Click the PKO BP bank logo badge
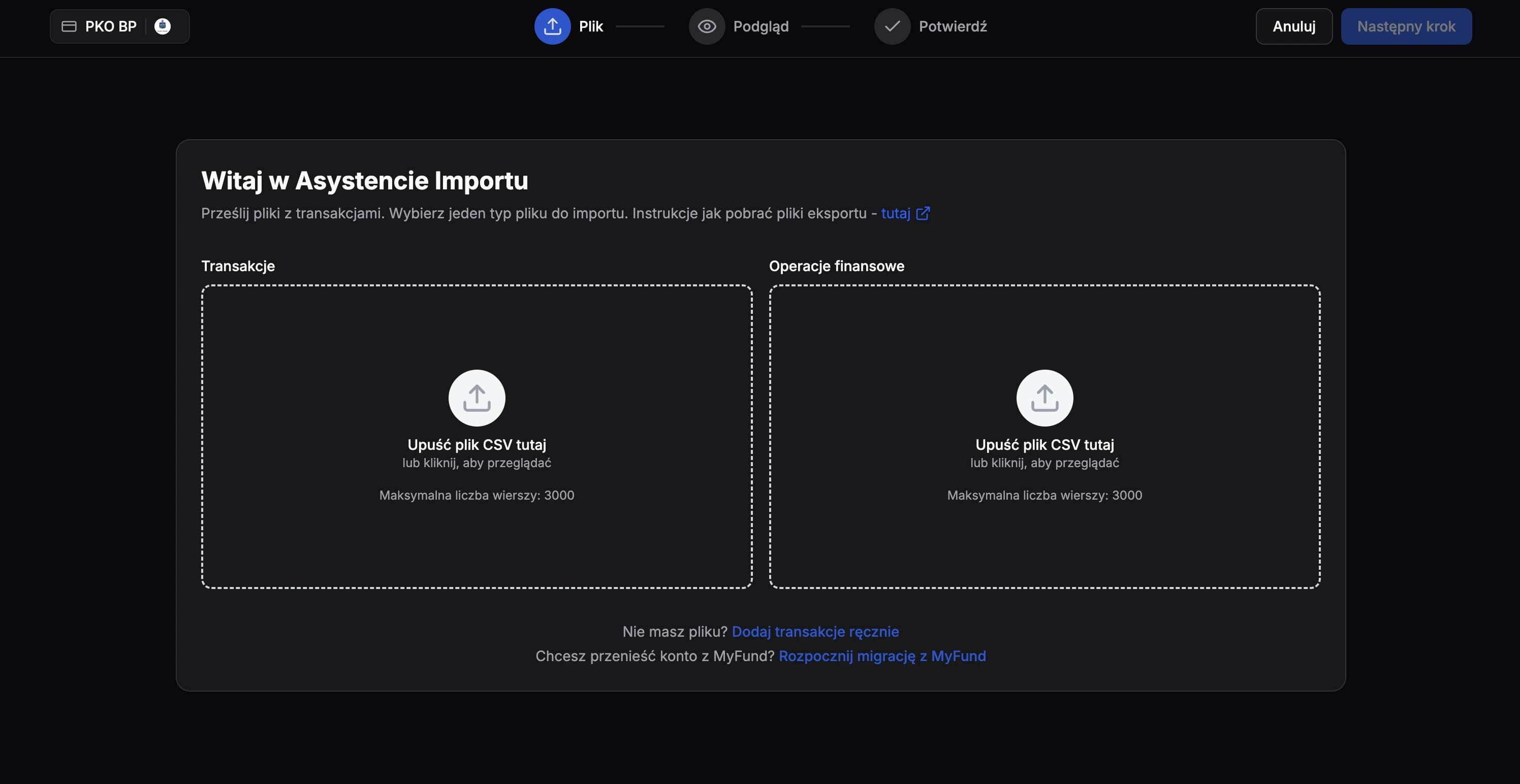This screenshot has width=1520, height=784. click(163, 25)
